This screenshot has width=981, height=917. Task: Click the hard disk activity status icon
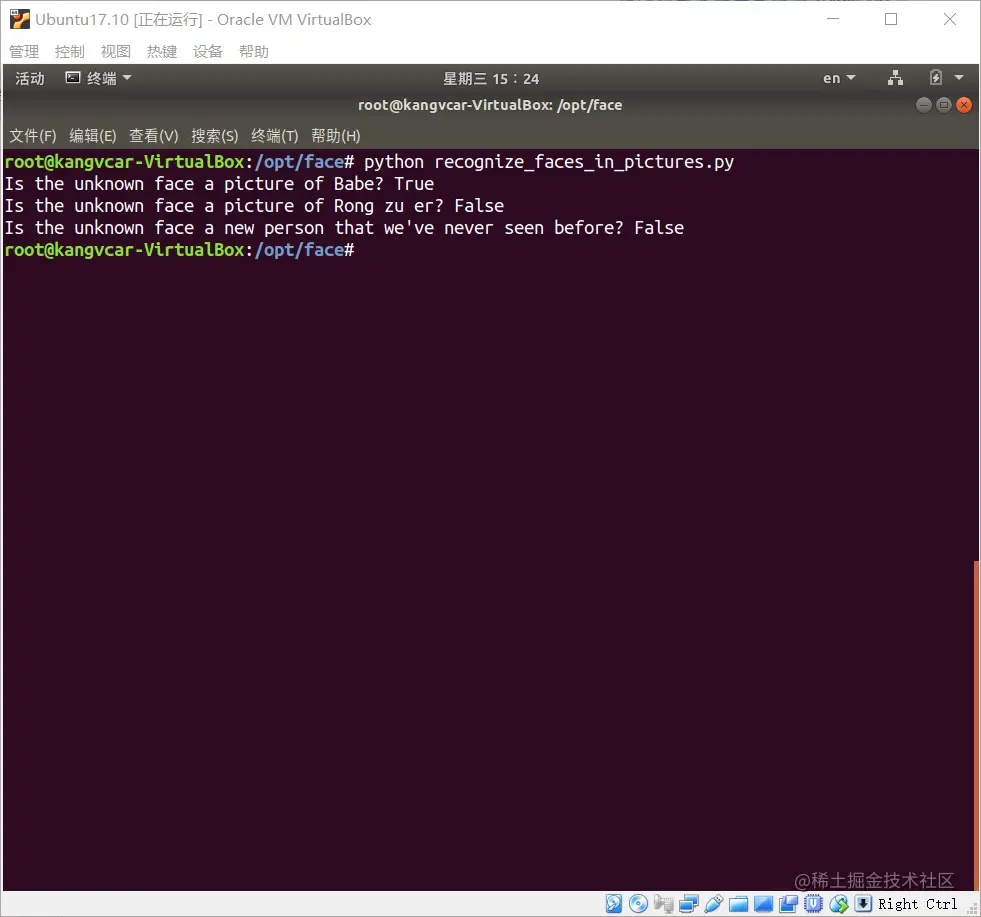click(x=614, y=903)
